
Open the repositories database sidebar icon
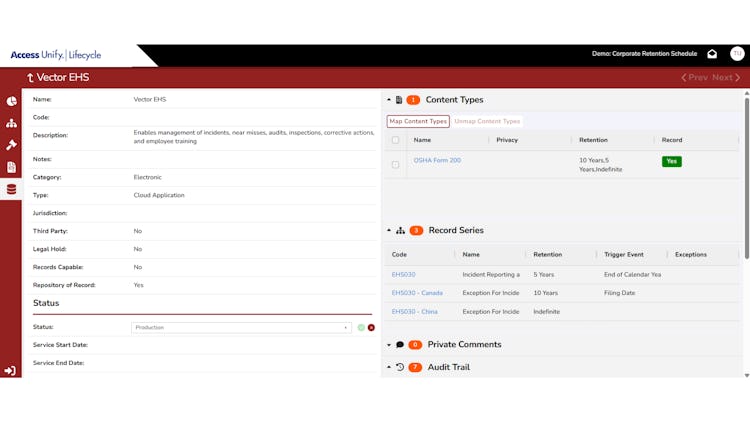click(11, 189)
